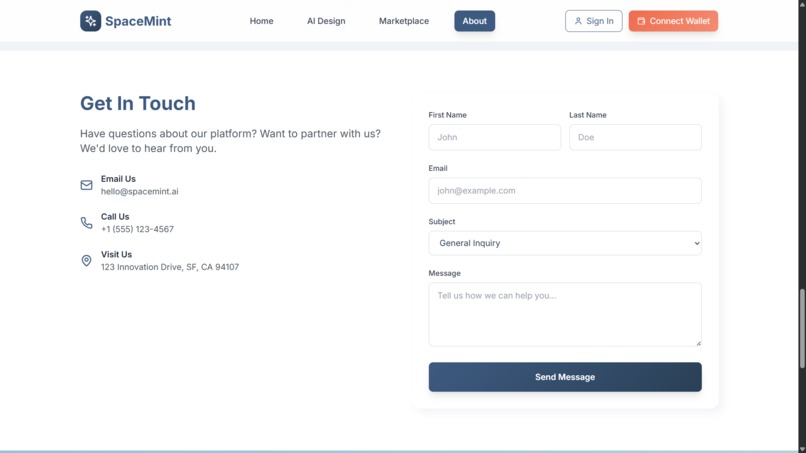Open the Home navigation item
This screenshot has height=453, width=806.
(x=261, y=21)
